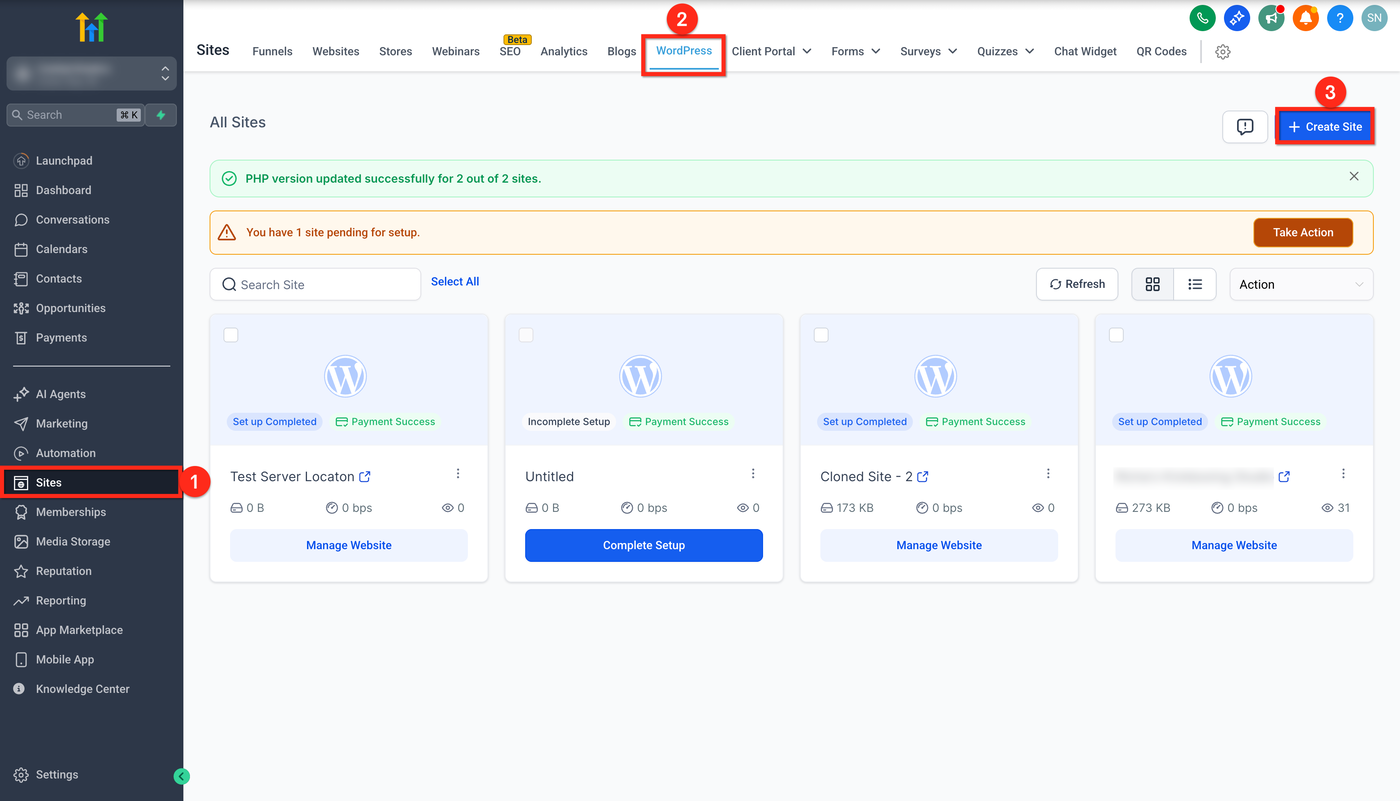Click the sidebar Search box
Image resolution: width=1400 pixels, height=801 pixels.
click(x=75, y=115)
